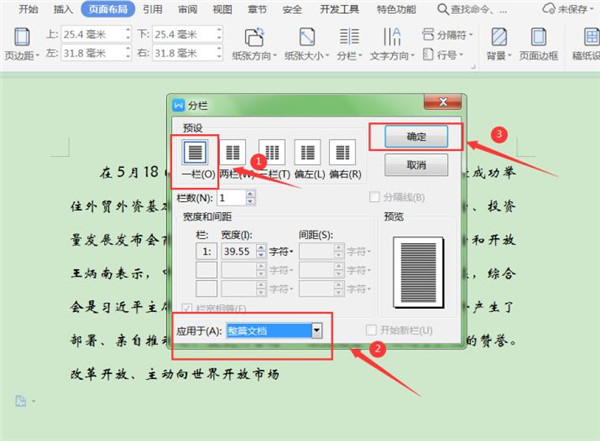600x441 pixels.
Task: Click the paste options icon below the text
Action: (x=21, y=401)
